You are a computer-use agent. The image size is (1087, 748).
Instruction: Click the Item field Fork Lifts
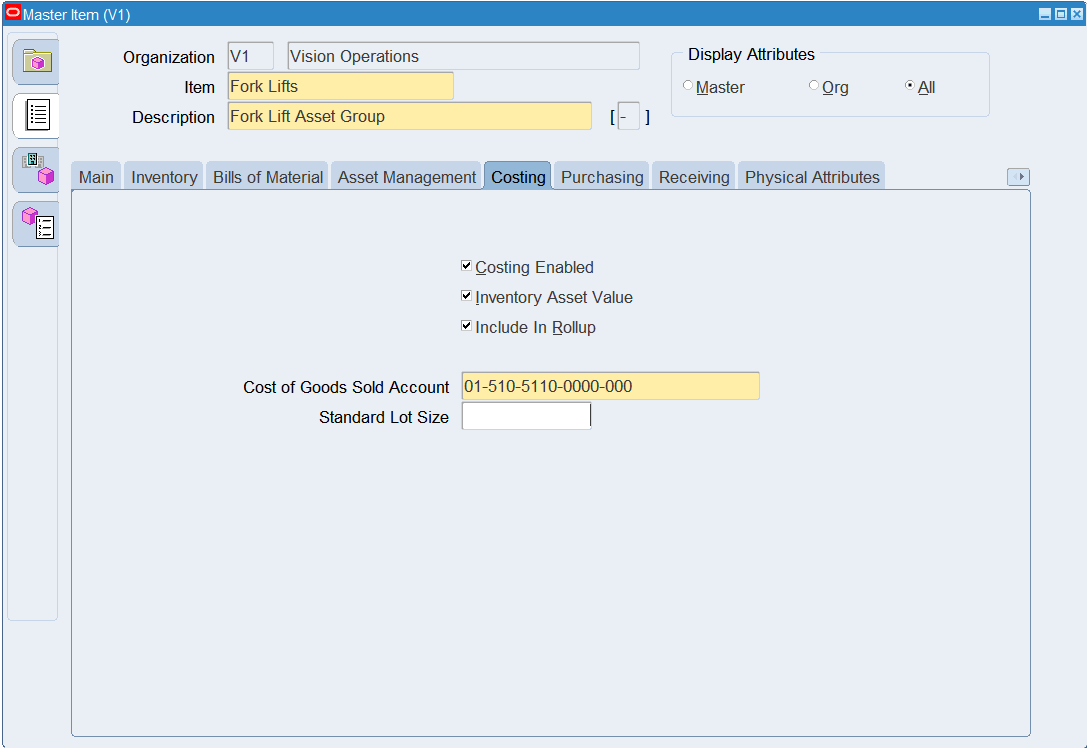(340, 87)
